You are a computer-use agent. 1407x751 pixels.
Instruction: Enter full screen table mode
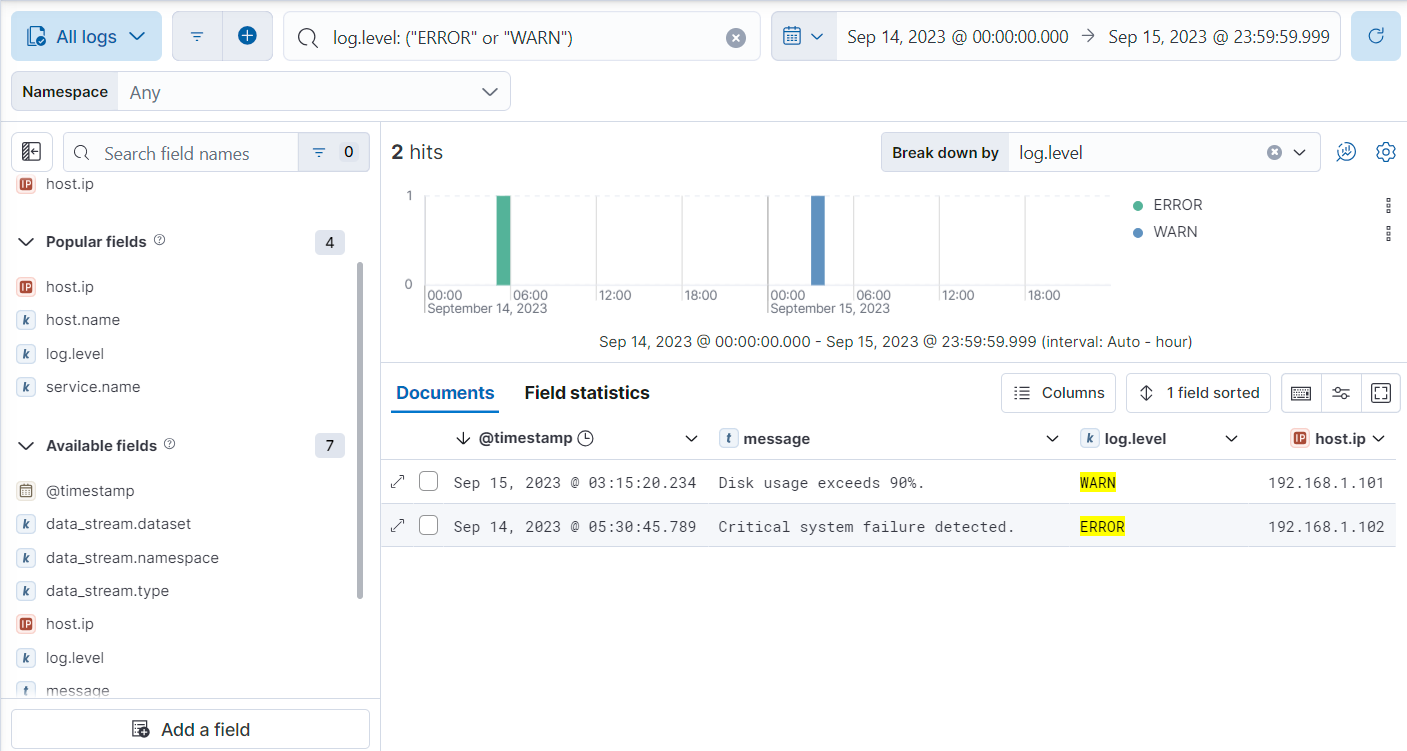1380,393
